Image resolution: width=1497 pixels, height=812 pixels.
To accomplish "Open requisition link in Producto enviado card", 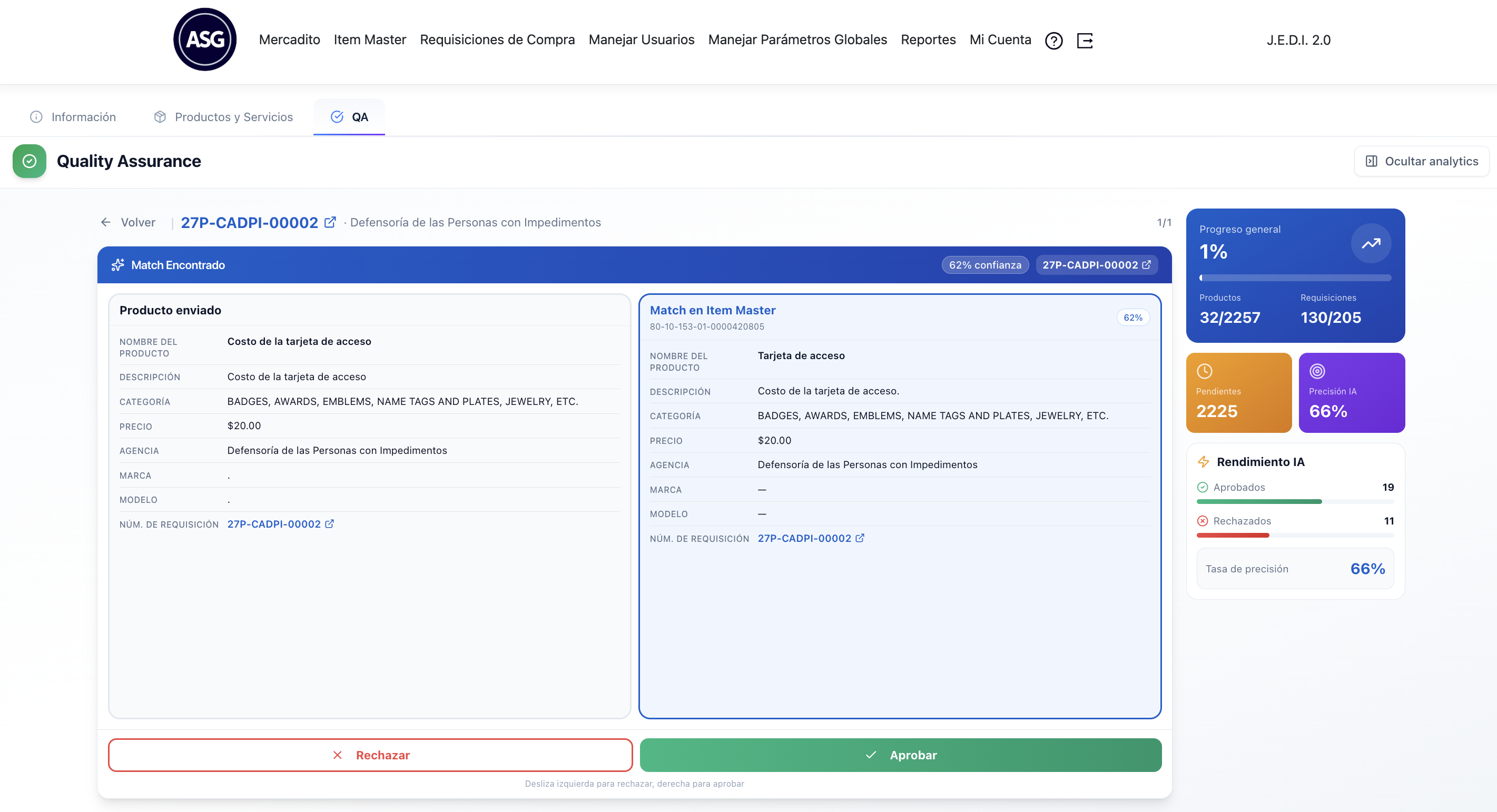I will [280, 524].
